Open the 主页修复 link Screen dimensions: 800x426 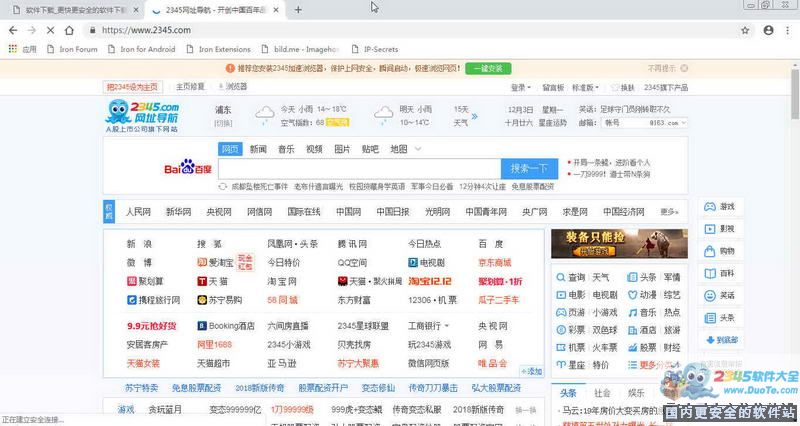tap(190, 87)
